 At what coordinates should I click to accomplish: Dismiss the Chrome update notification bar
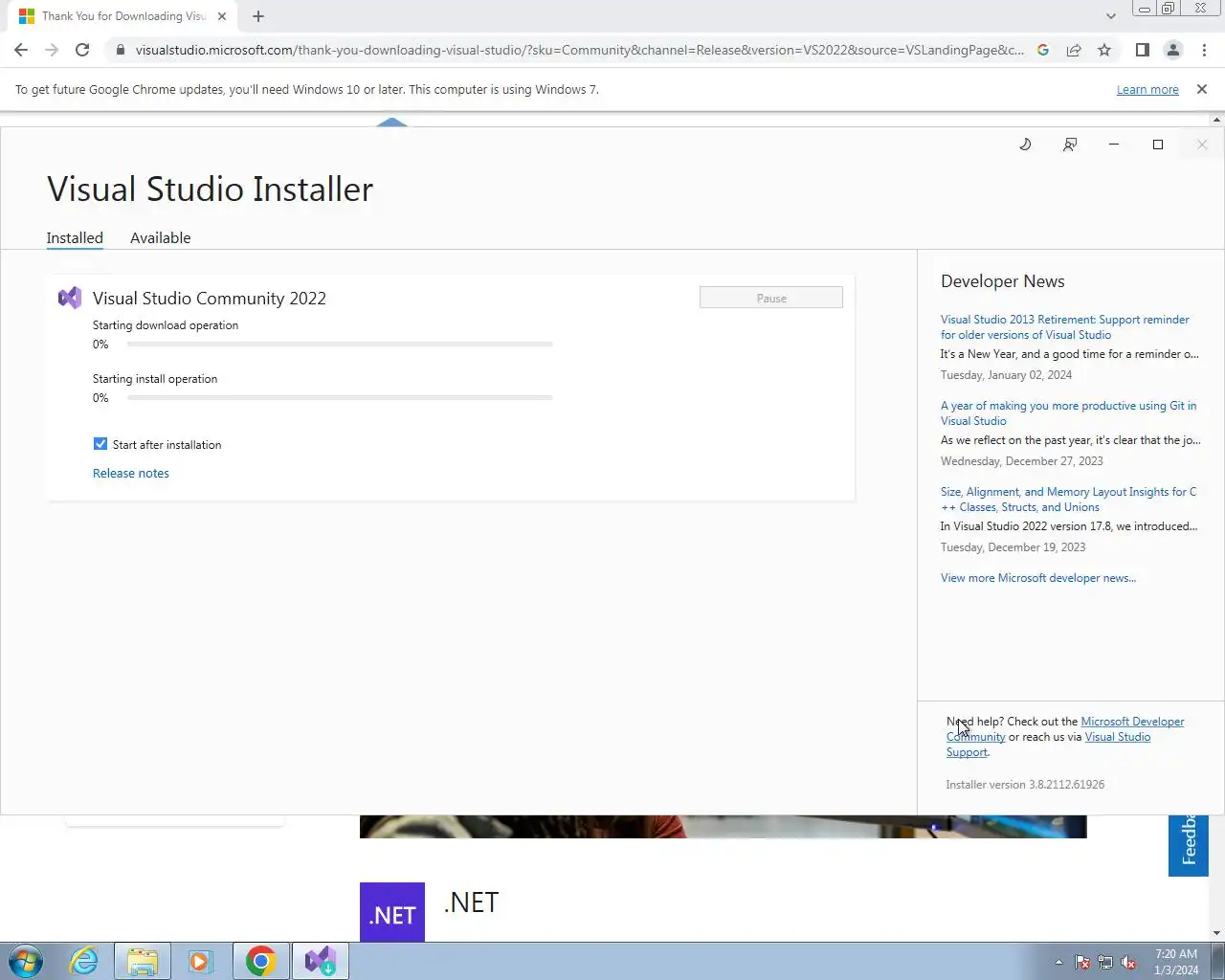coord(1202,89)
